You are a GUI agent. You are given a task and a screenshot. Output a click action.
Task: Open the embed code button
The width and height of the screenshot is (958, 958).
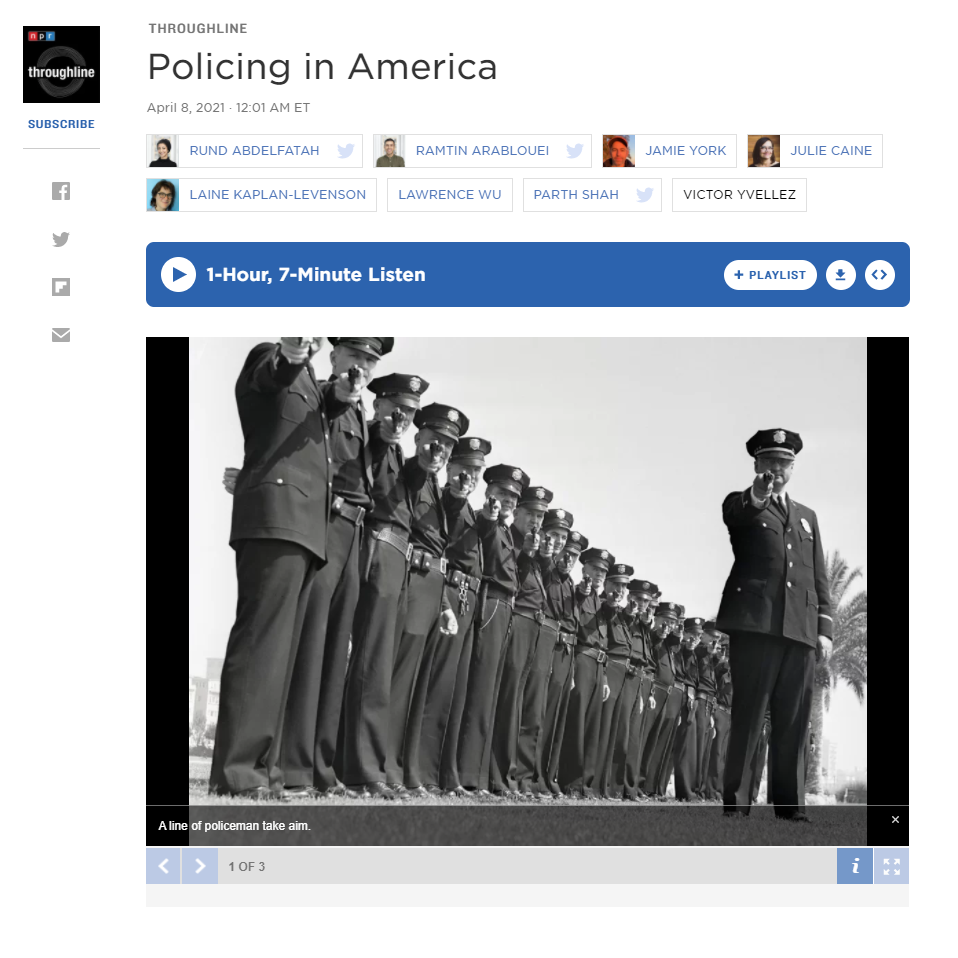pos(880,275)
